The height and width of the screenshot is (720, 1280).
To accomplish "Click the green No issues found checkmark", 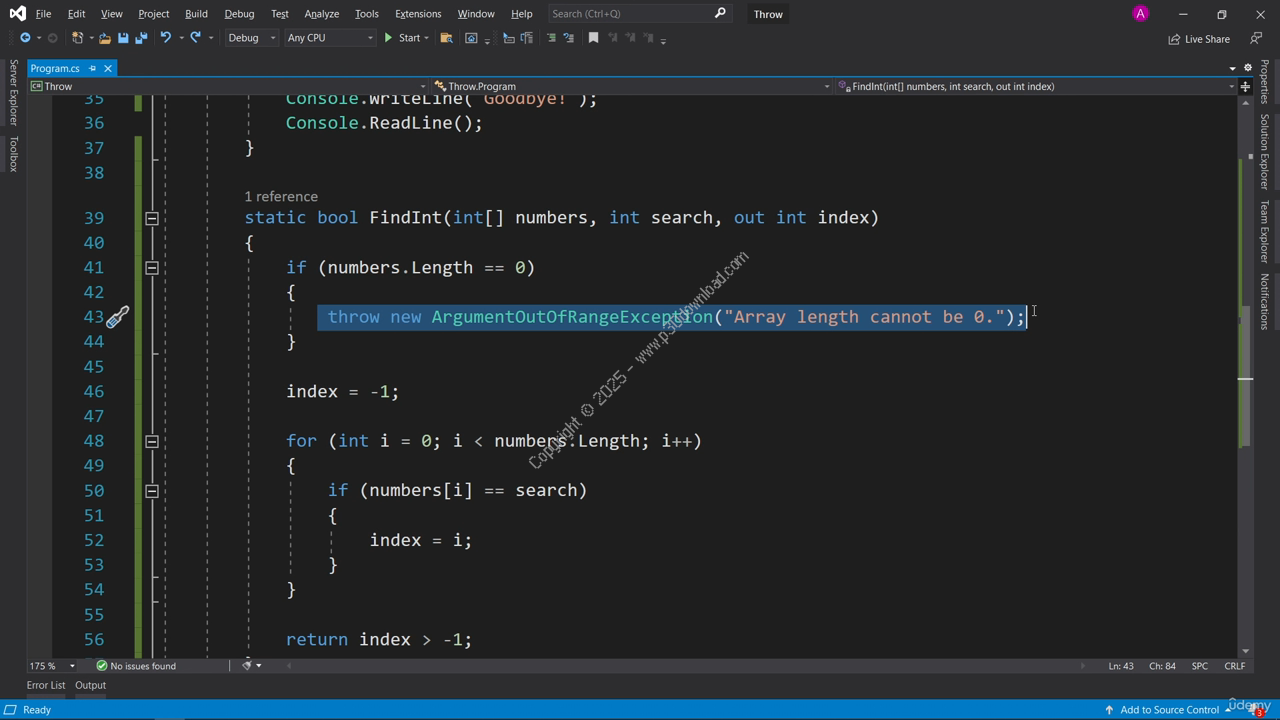I will click(101, 666).
